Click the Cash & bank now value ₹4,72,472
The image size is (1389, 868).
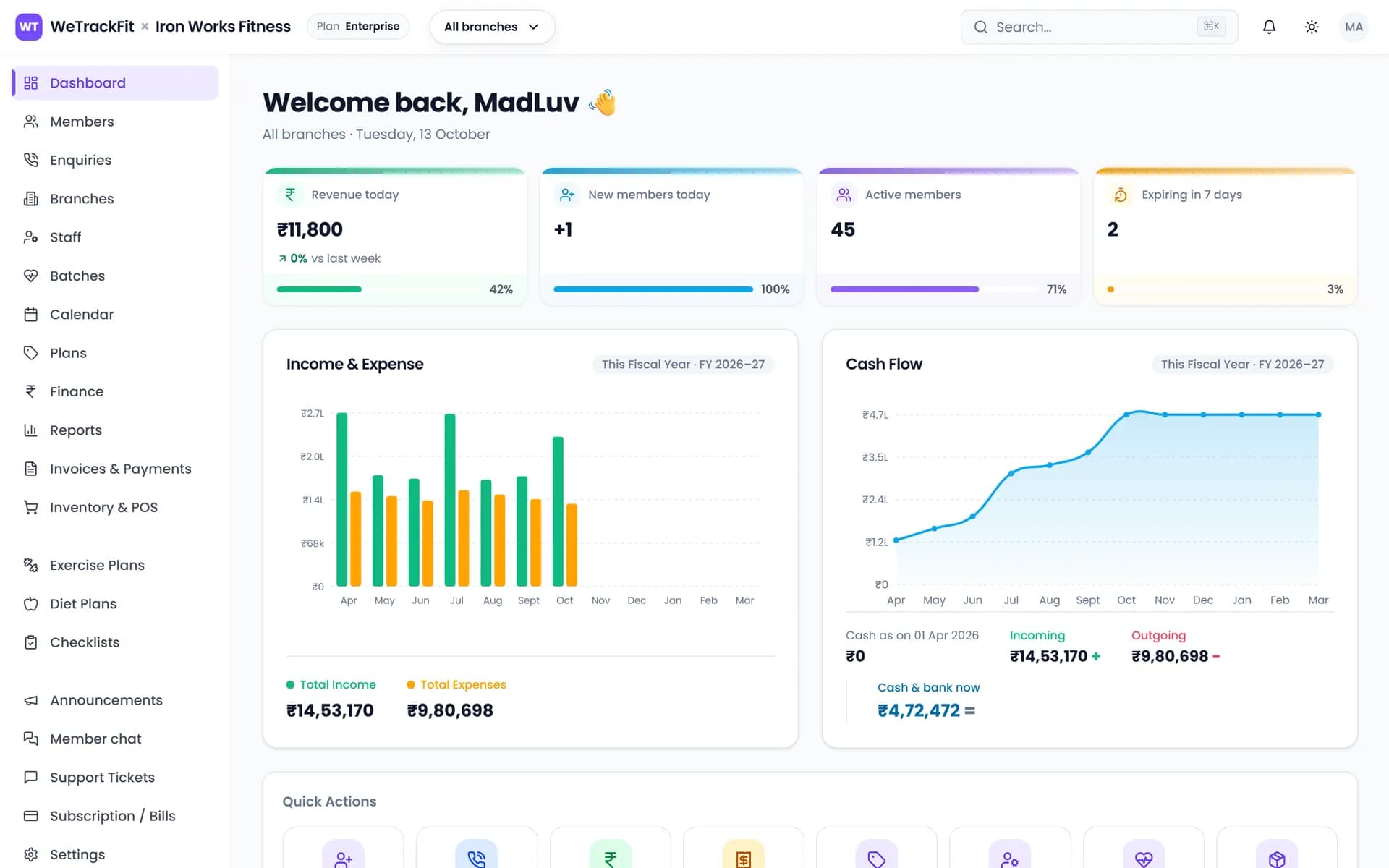[919, 710]
